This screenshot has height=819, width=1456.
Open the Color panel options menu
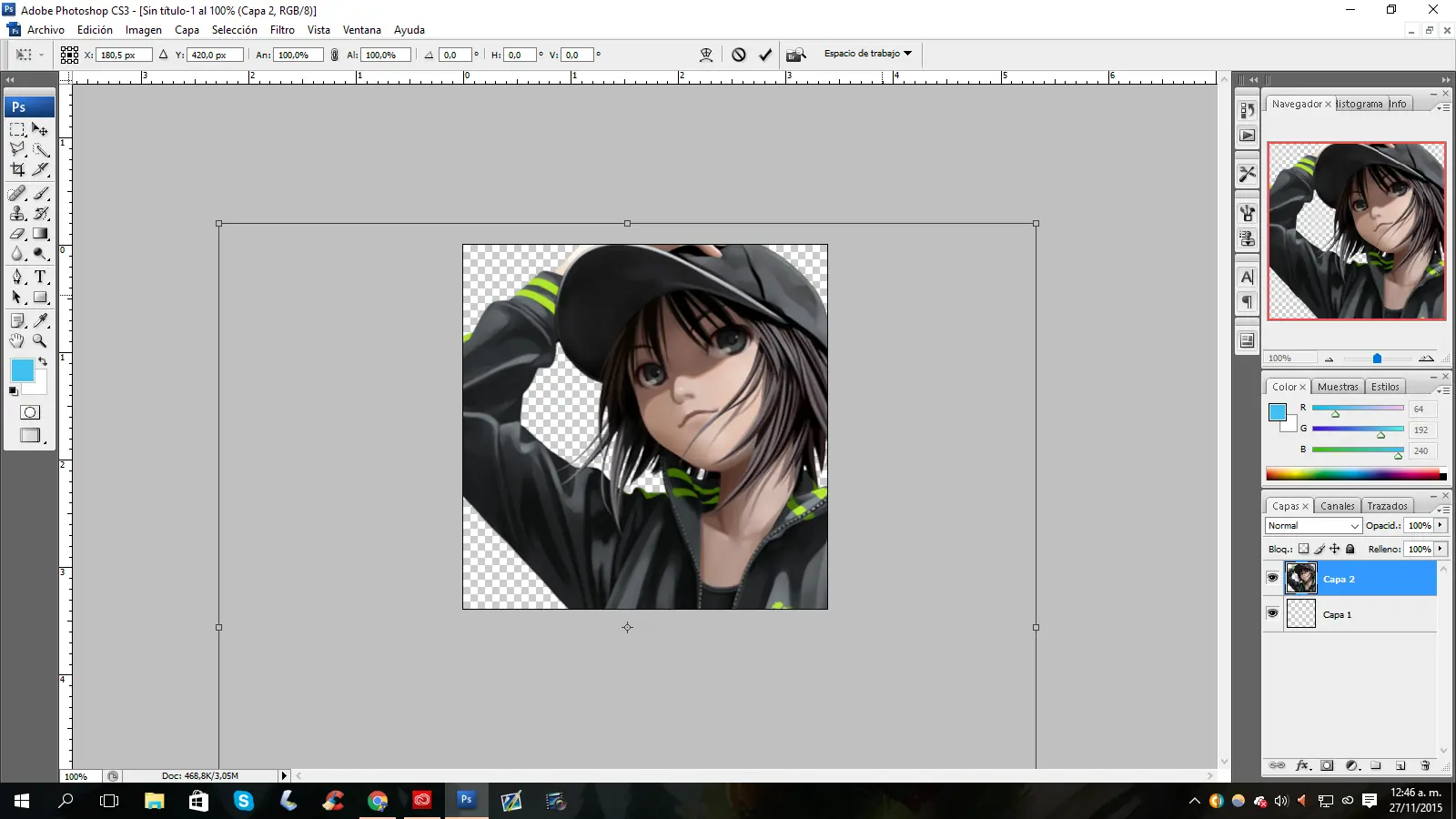click(x=1443, y=389)
